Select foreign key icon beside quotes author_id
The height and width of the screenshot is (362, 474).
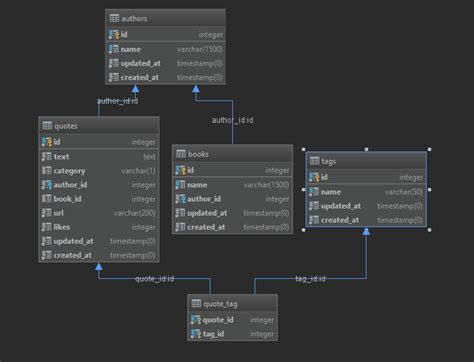[47, 185]
